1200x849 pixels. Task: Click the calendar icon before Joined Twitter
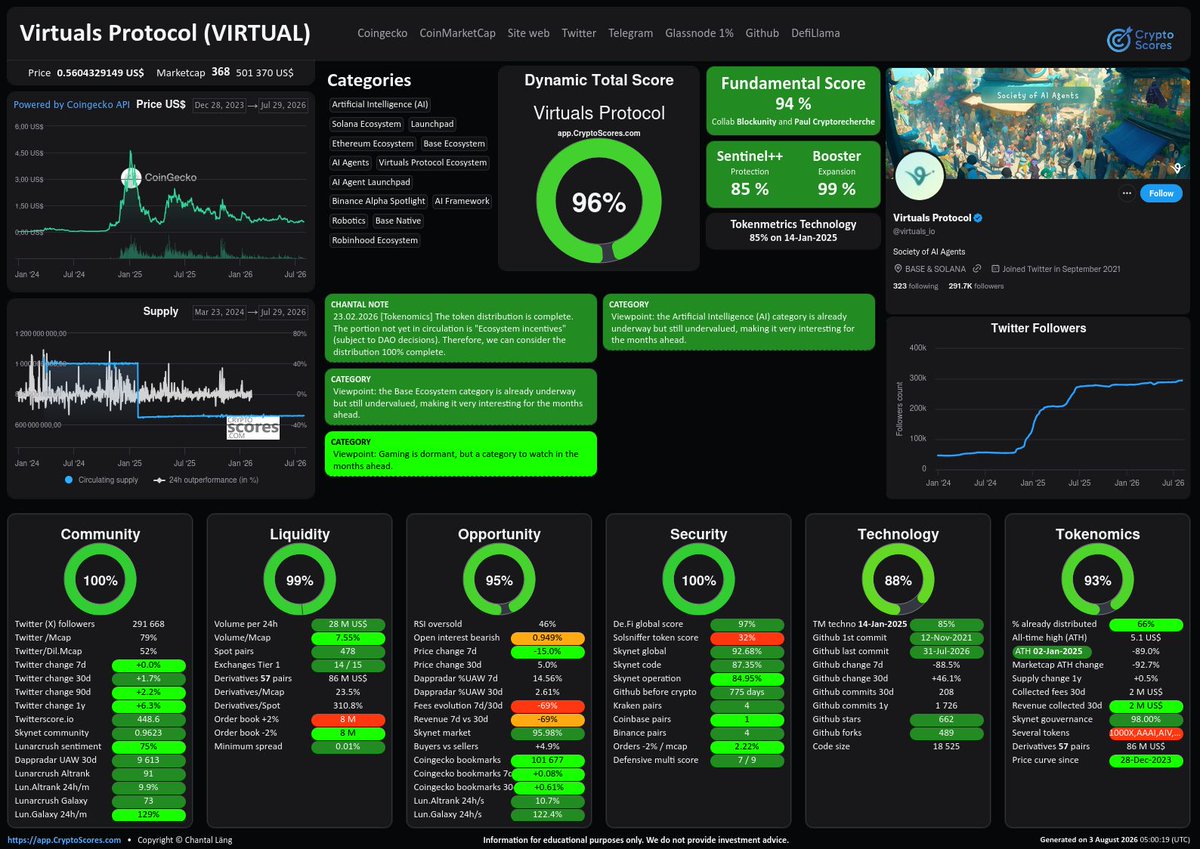point(995,270)
